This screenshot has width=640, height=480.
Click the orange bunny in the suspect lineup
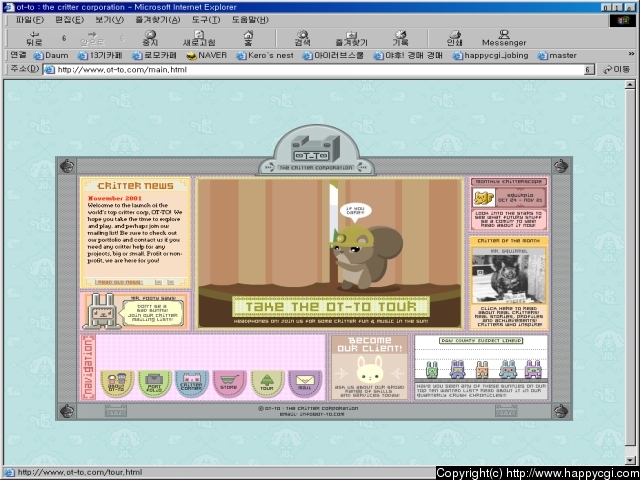coord(482,369)
